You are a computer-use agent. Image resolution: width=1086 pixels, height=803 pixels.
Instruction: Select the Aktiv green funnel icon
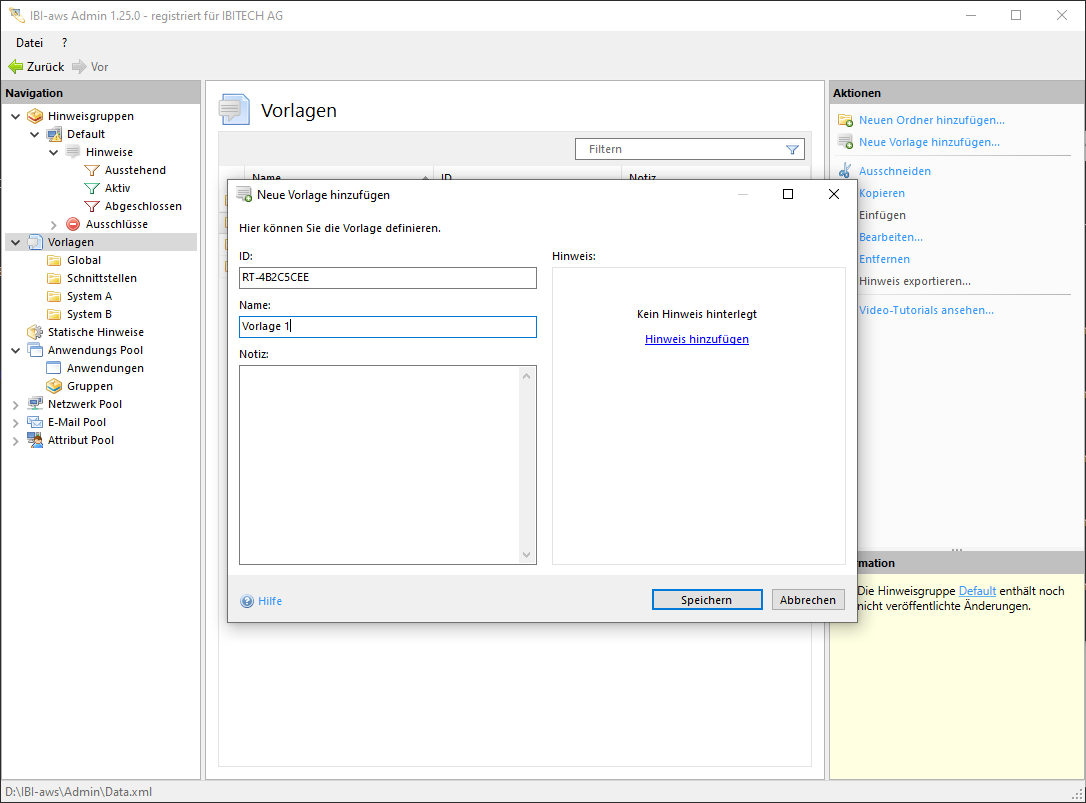click(92, 188)
